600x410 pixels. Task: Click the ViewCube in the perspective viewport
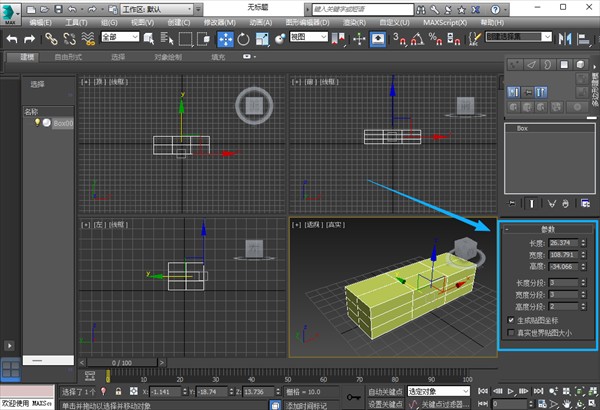point(464,250)
